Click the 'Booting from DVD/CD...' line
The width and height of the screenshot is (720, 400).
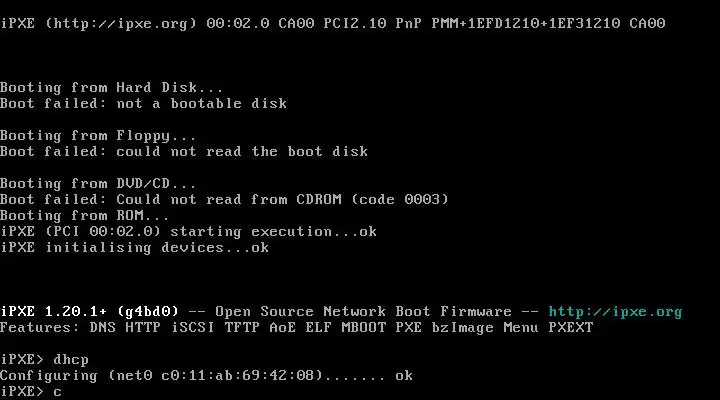pos(98,184)
